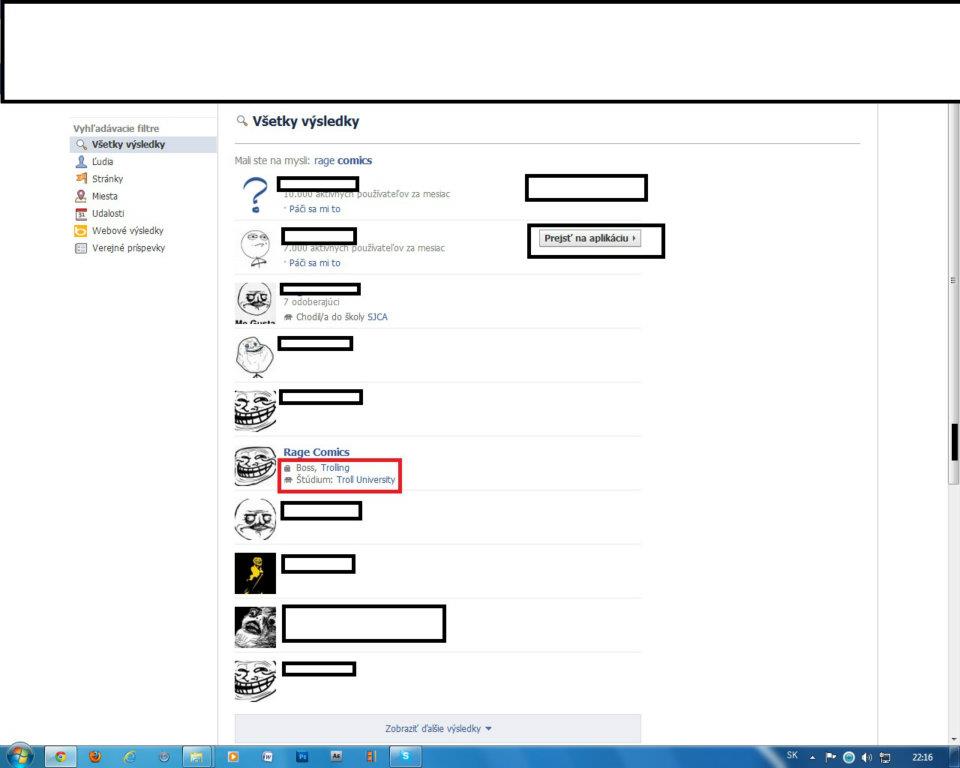Click the scrollbar down arrow
The width and height of the screenshot is (960, 768).
click(954, 740)
